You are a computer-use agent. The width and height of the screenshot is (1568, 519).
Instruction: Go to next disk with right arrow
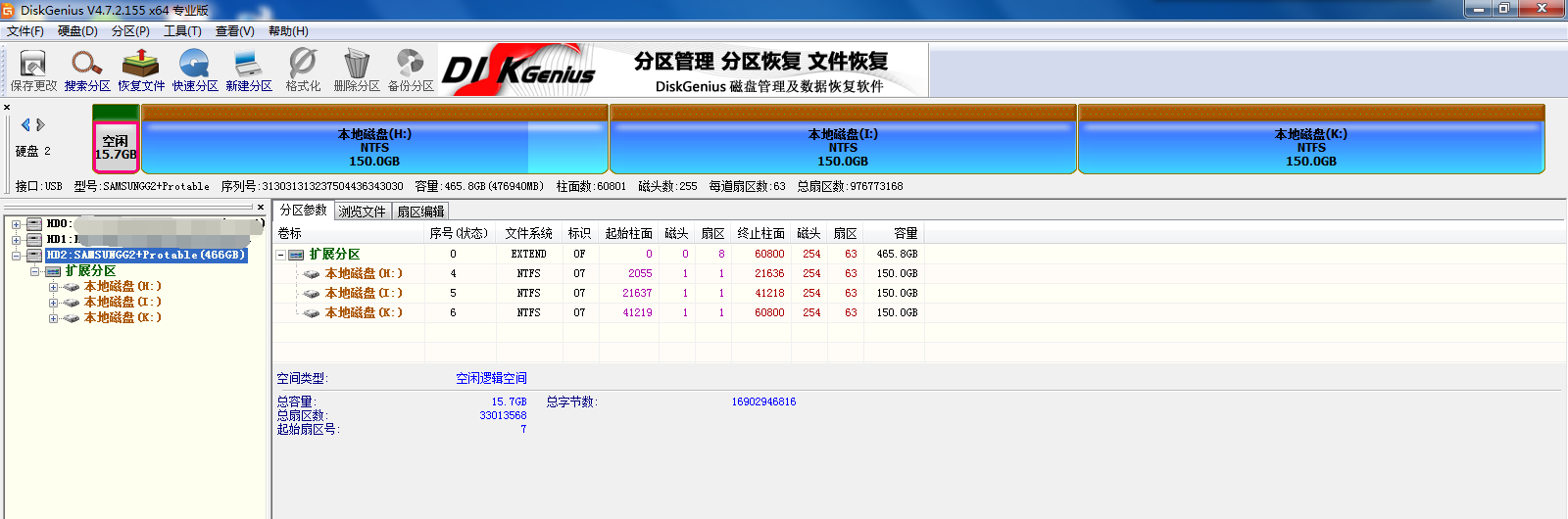click(x=40, y=125)
